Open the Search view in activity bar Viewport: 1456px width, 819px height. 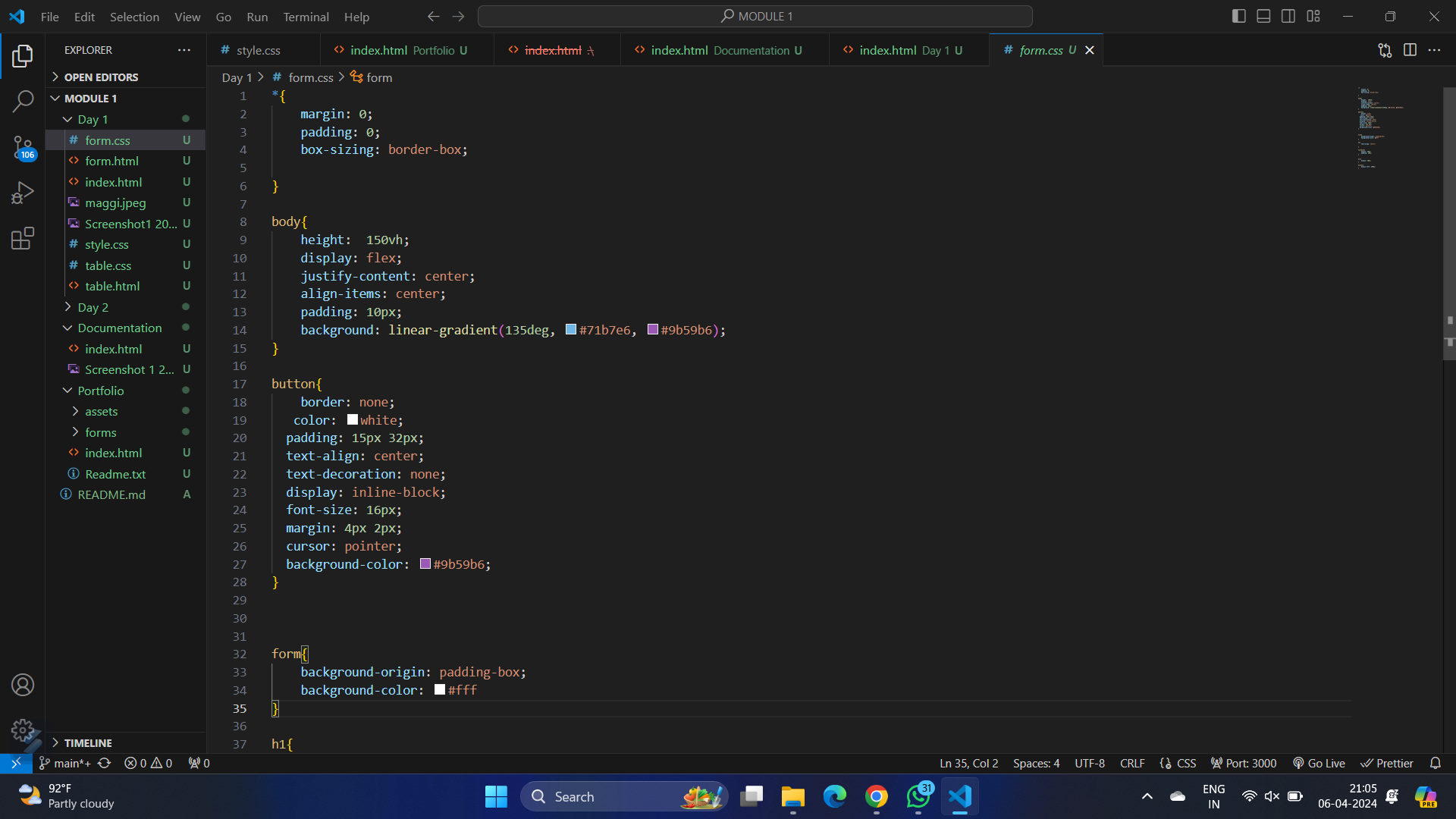click(23, 101)
